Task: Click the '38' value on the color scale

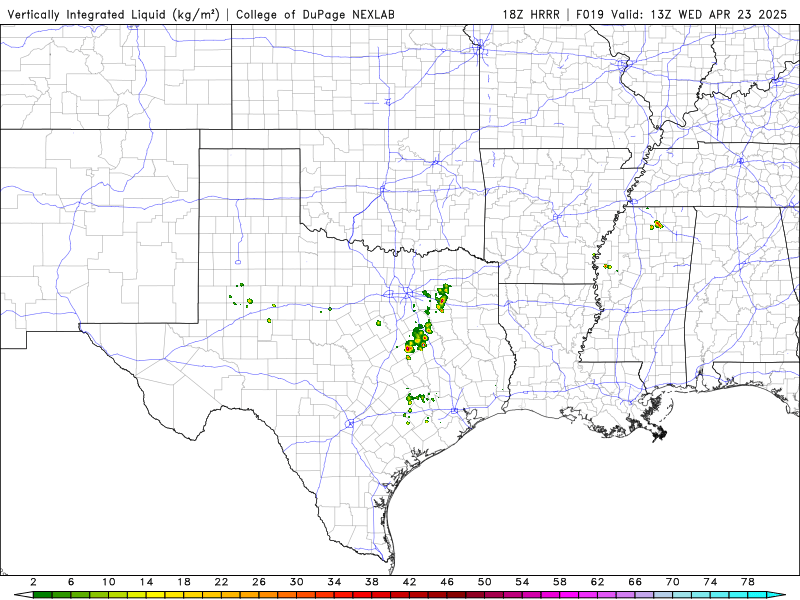Action: (372, 582)
